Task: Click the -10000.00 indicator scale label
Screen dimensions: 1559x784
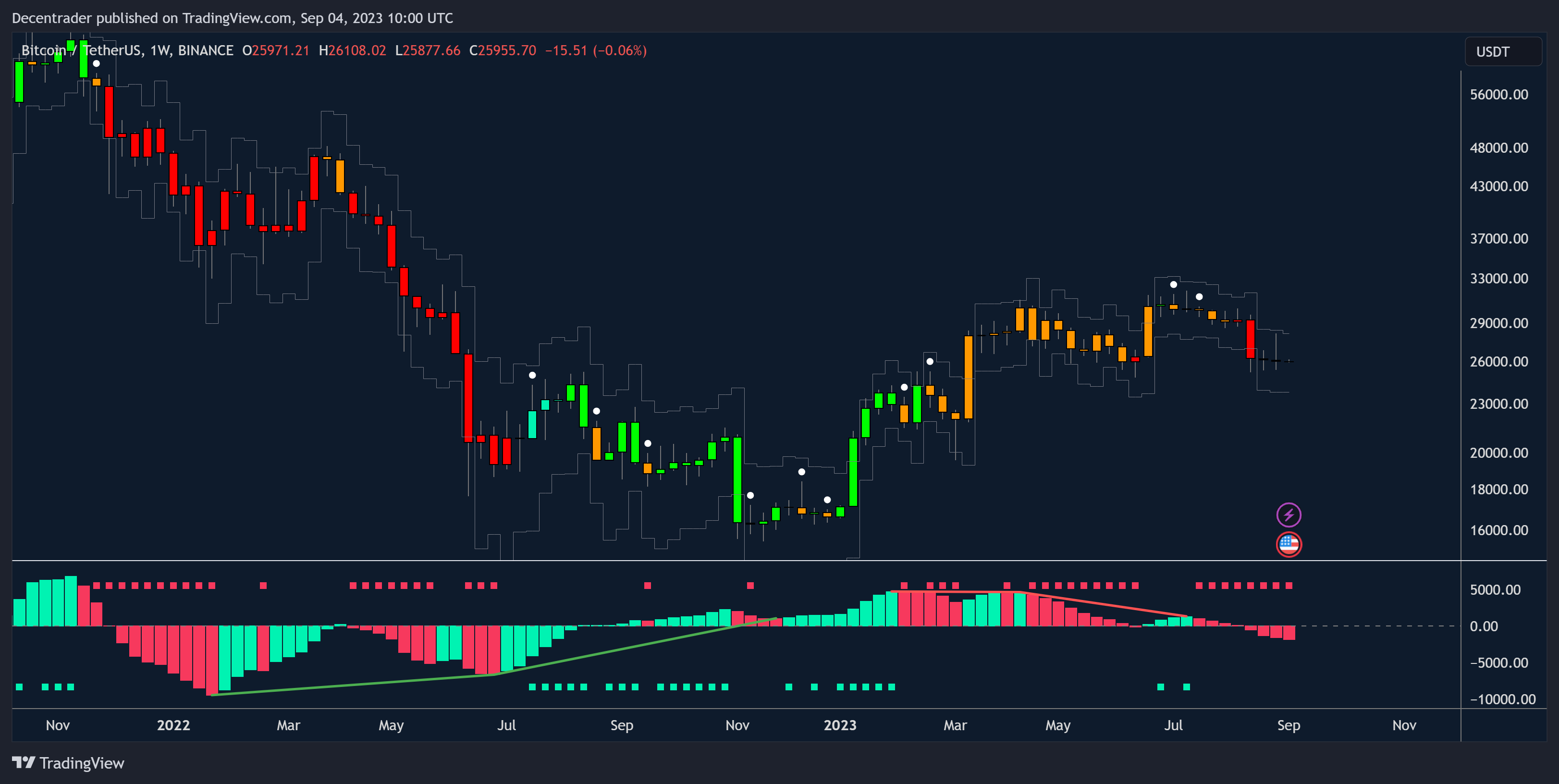Action: [1502, 699]
